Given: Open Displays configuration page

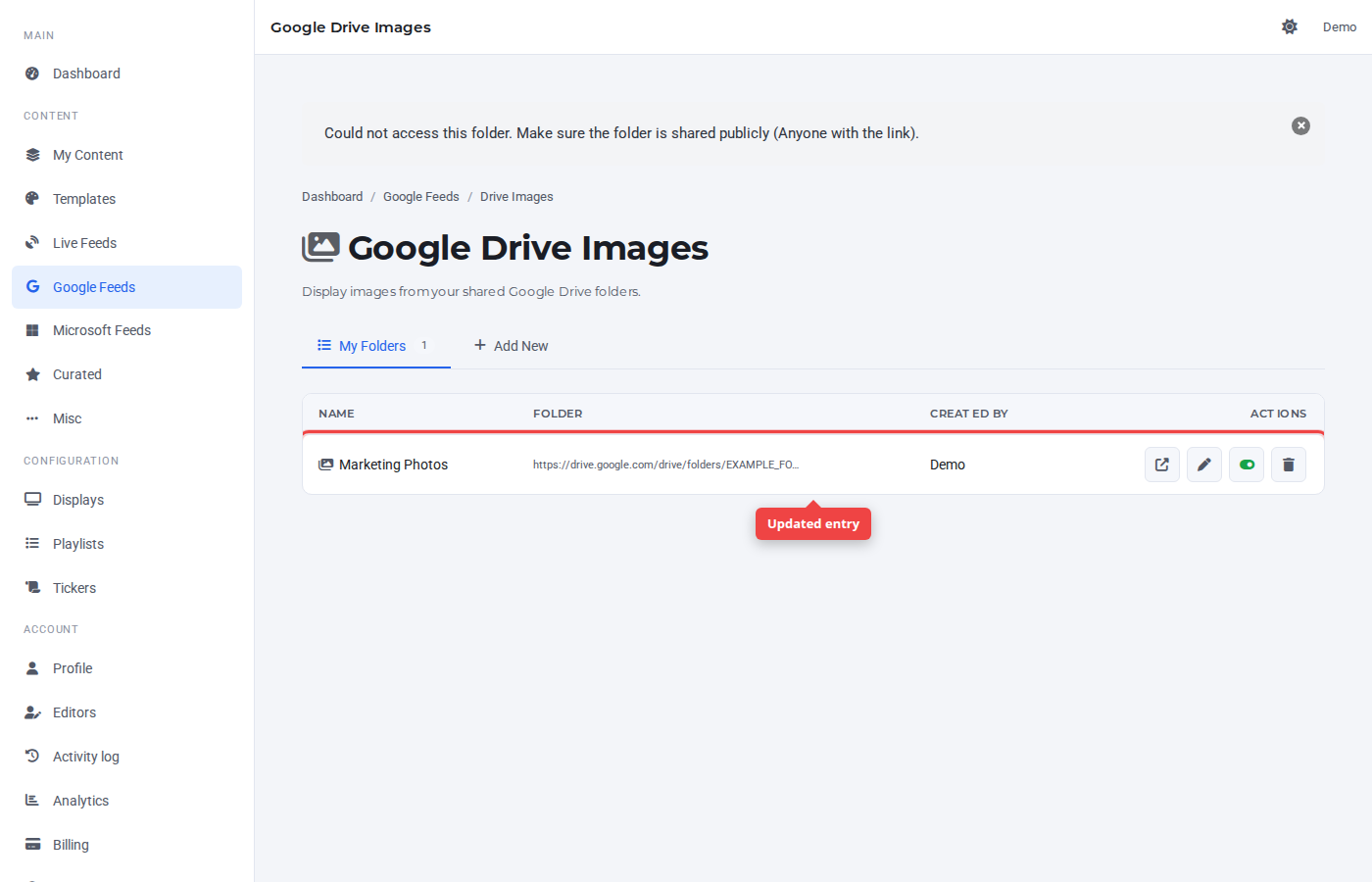Looking at the screenshot, I should (x=126, y=500).
